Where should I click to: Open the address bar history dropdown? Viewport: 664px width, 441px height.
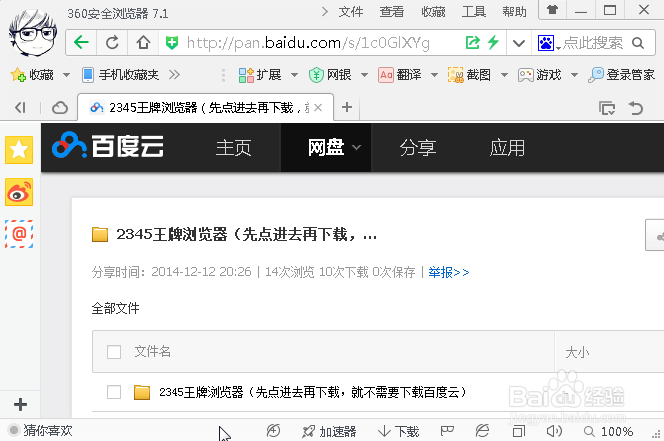(x=519, y=43)
